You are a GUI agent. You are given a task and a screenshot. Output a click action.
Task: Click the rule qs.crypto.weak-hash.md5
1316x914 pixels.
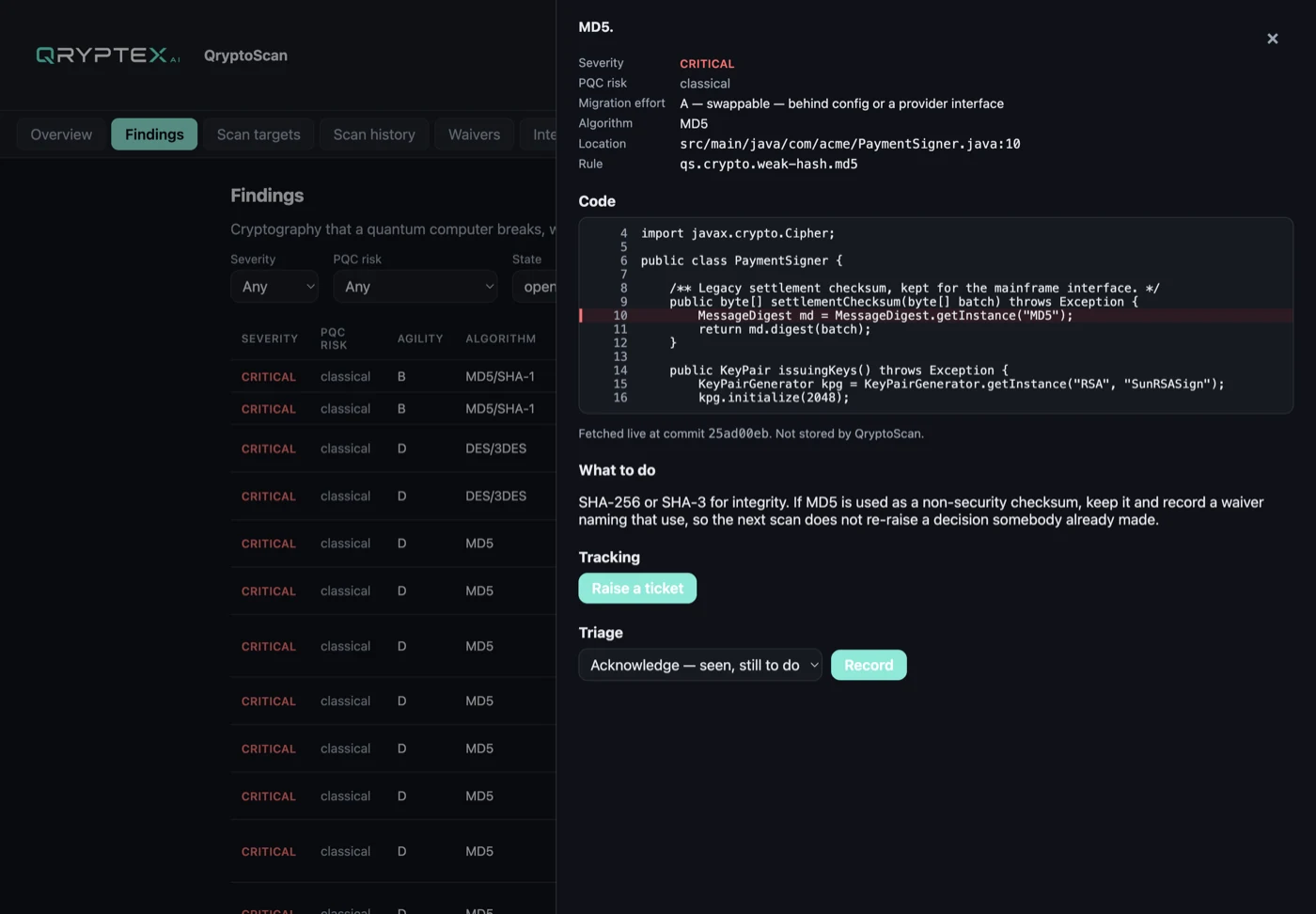pos(769,164)
